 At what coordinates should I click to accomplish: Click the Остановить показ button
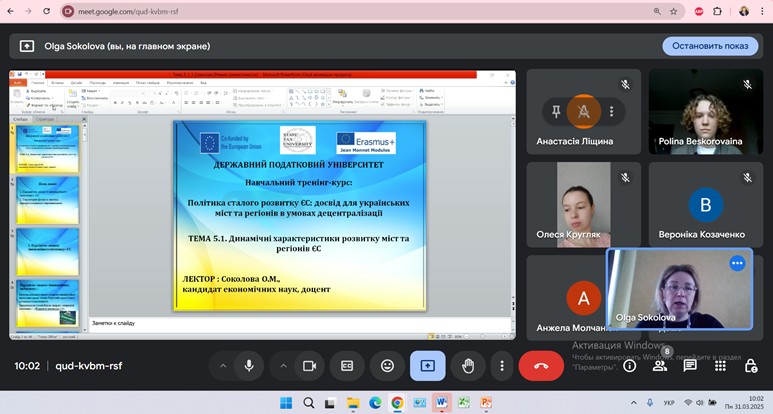pos(710,46)
